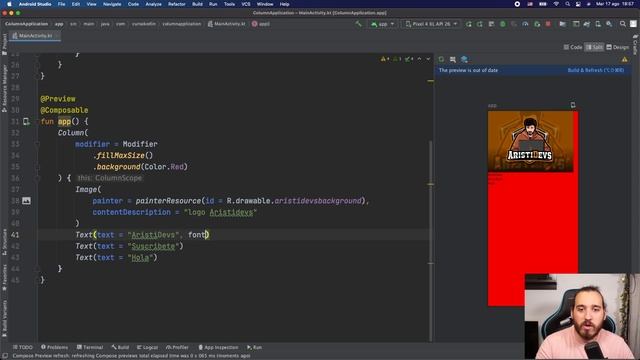Click the Make Project hammer icon
Image resolution: width=640 pixels, height=360 pixels.
[358, 24]
